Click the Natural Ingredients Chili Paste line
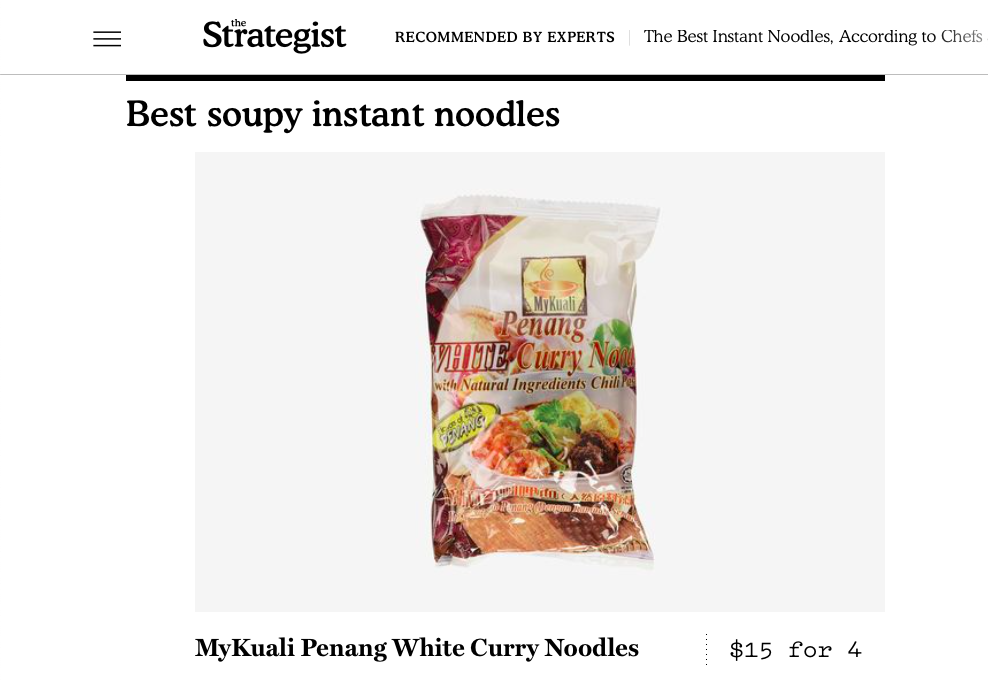The height and width of the screenshot is (682, 988). point(533,383)
